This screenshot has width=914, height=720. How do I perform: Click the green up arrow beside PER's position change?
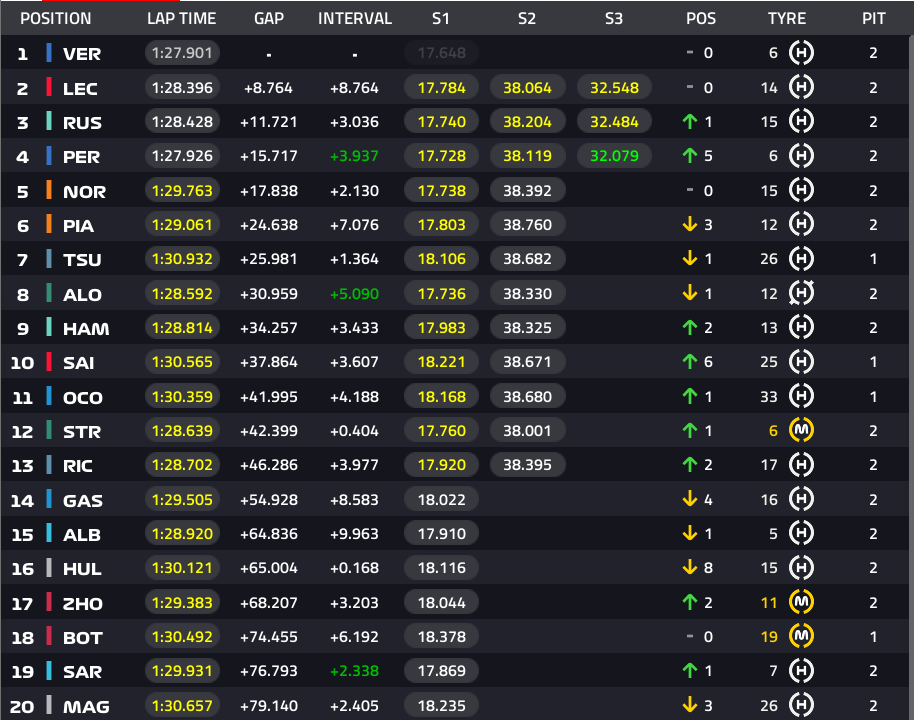[x=690, y=156]
